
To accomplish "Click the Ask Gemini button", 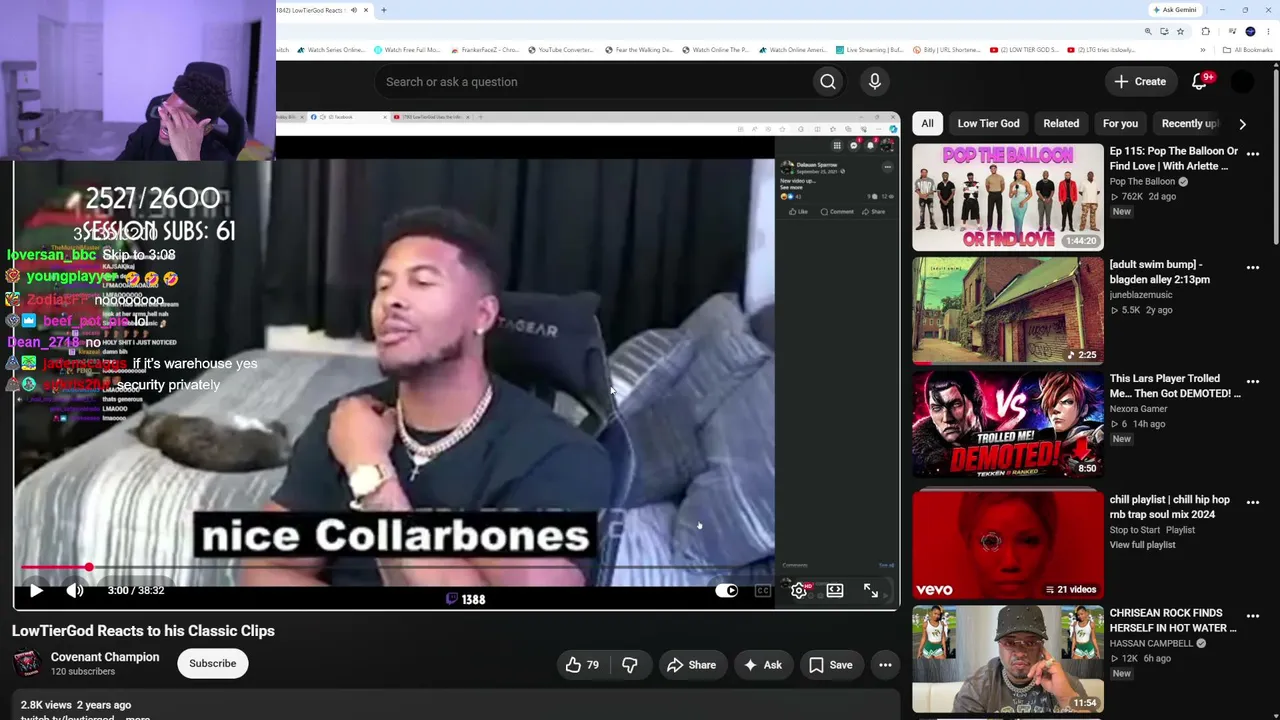I will 1175,10.
